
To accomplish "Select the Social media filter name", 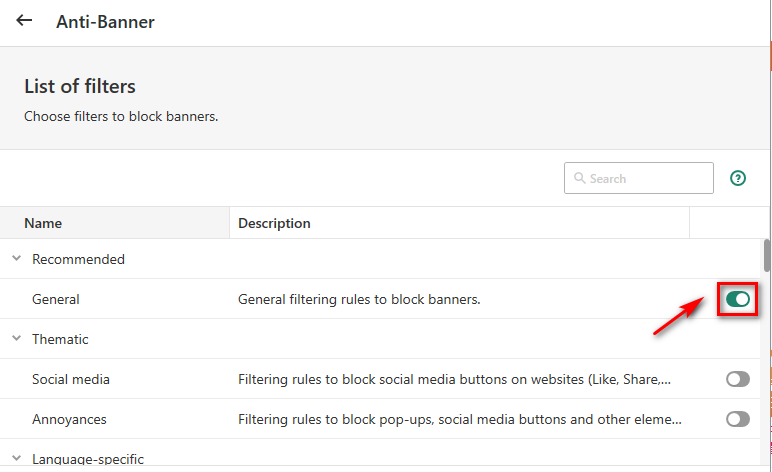I will (70, 379).
